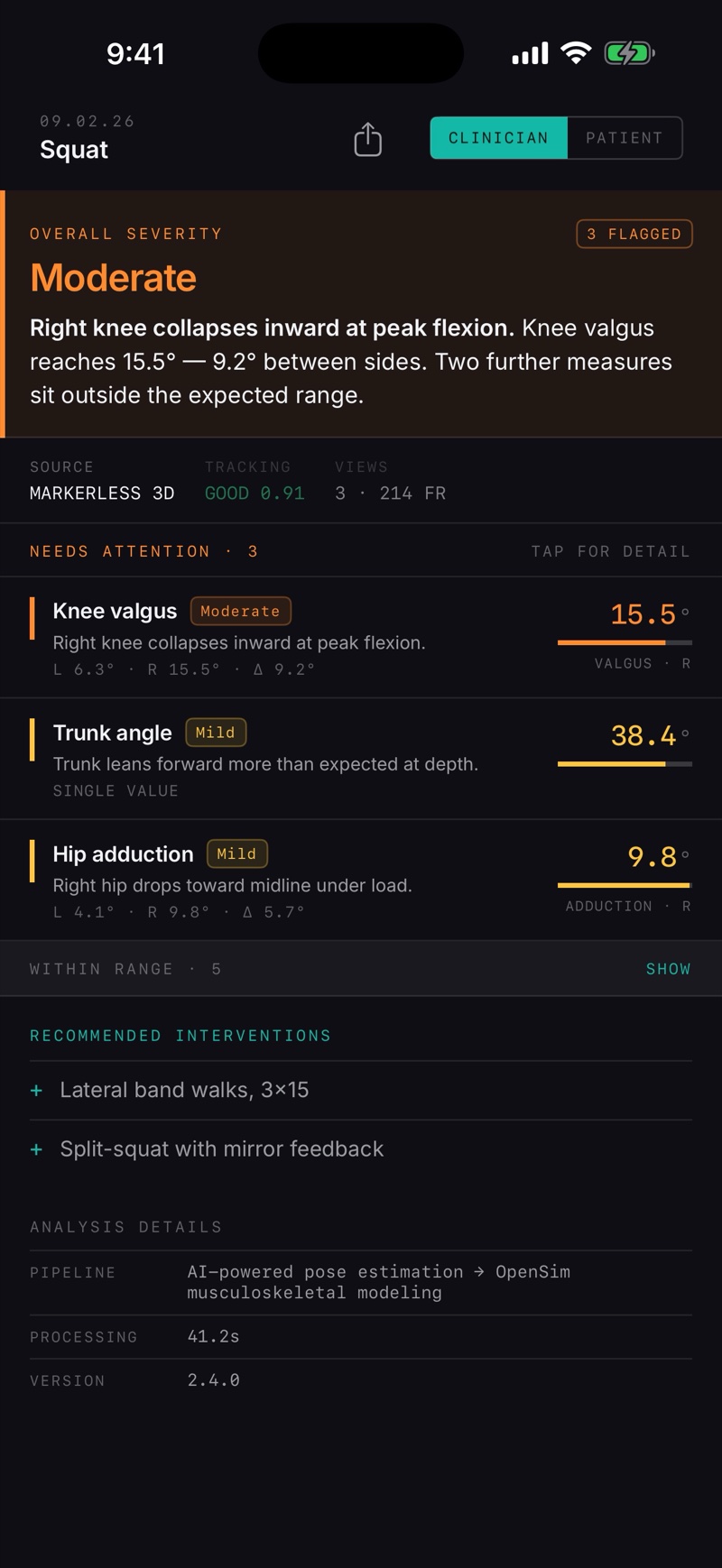Open Knee valgus detail row

tap(361, 637)
